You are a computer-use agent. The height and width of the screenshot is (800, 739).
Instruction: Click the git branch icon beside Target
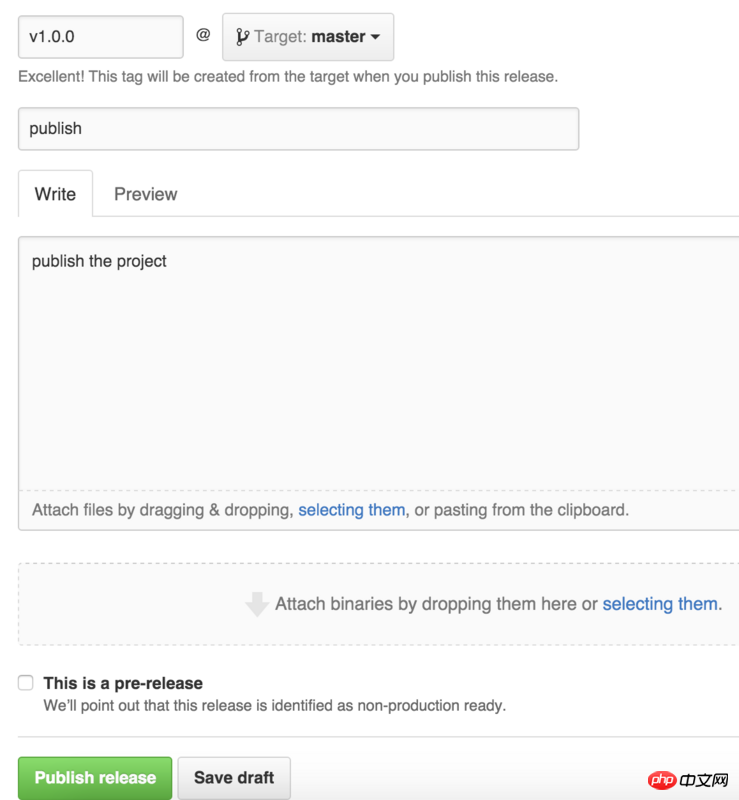point(242,37)
